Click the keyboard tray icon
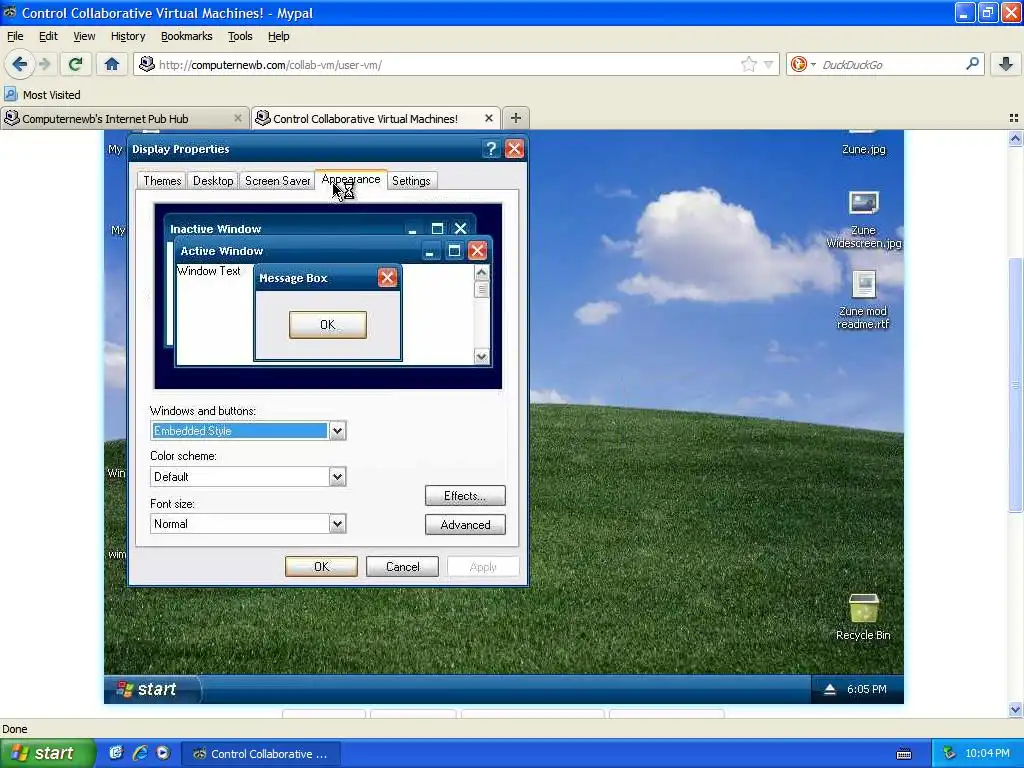 904,754
